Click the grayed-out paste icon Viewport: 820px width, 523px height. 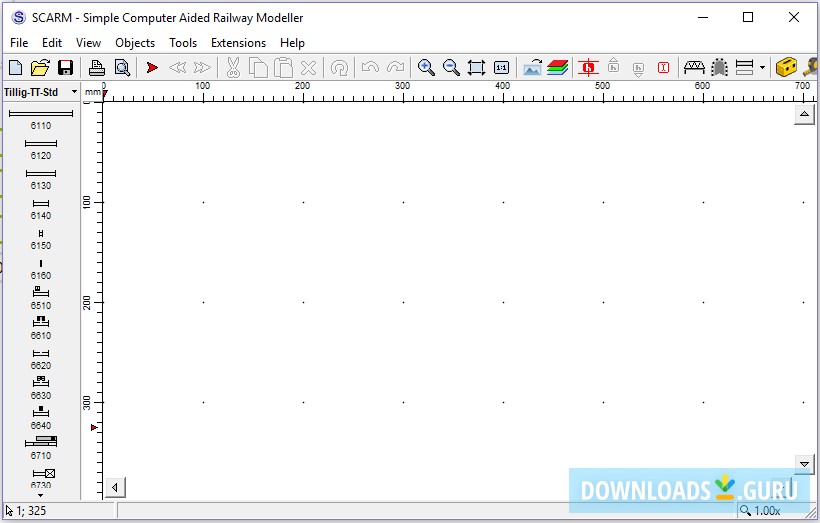pos(283,67)
